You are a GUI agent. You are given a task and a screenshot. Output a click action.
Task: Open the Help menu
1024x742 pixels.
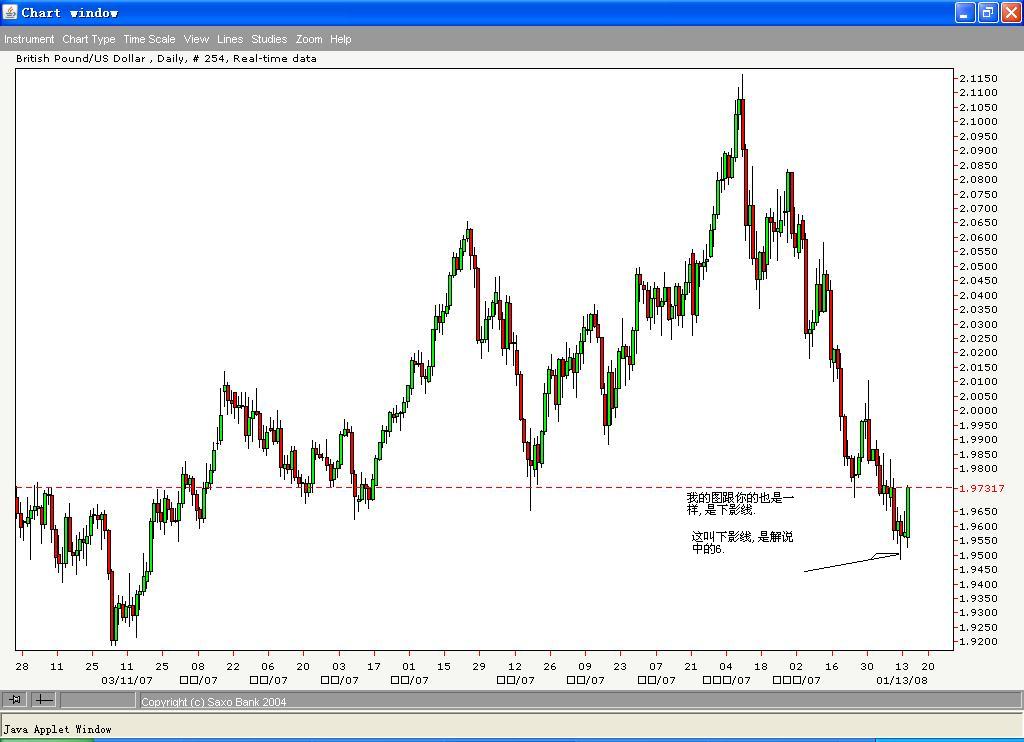(340, 39)
